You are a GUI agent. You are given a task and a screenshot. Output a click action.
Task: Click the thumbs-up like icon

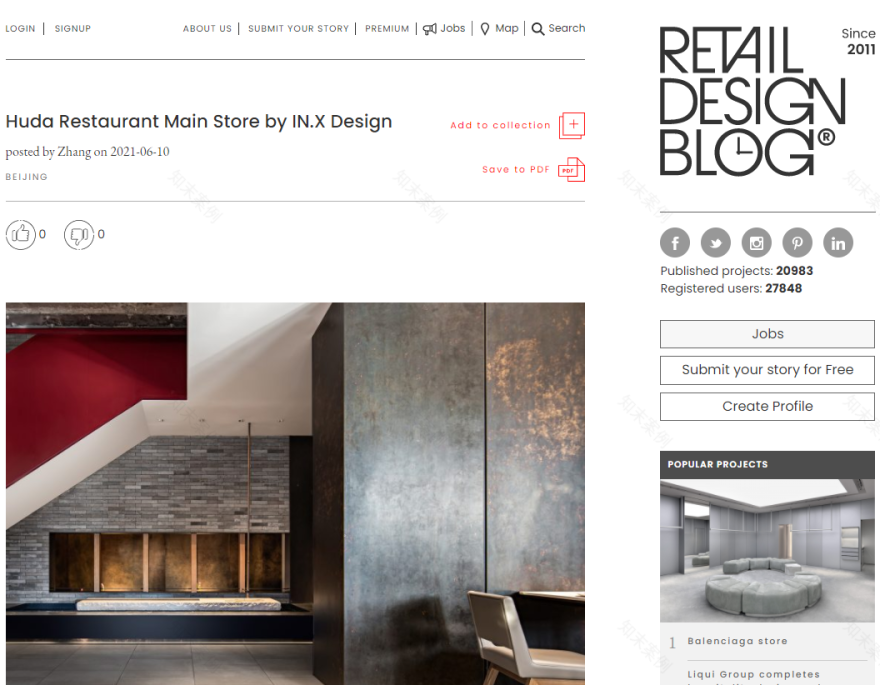tap(21, 235)
